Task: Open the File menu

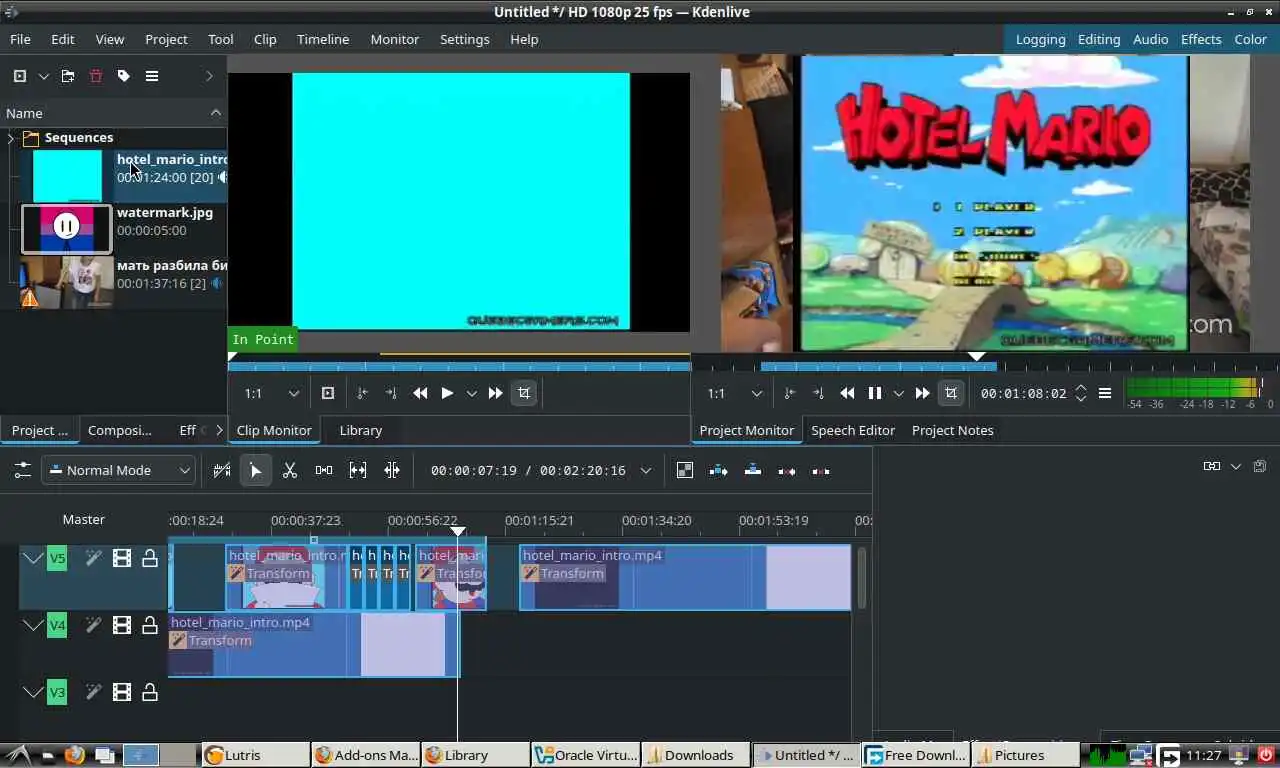Action: [x=20, y=39]
